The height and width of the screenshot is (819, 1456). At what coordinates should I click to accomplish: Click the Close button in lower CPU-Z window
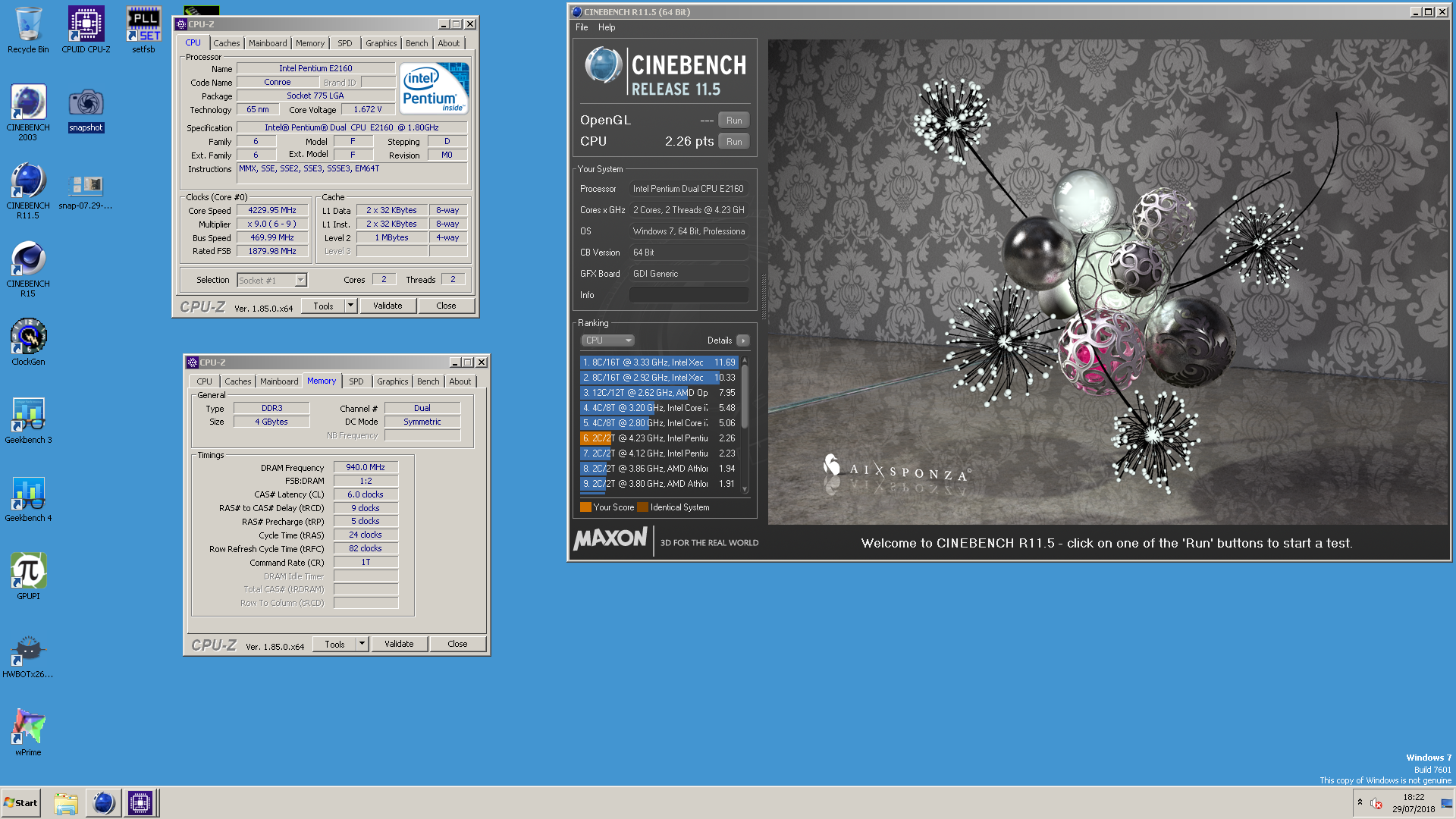(x=457, y=644)
